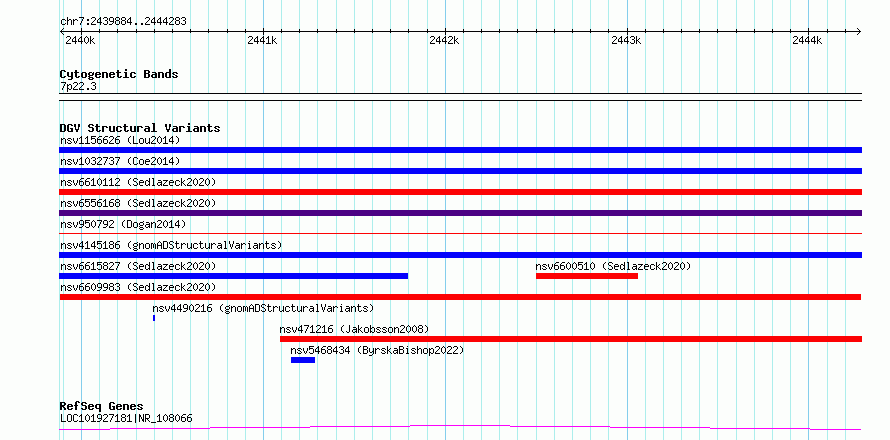The image size is (890, 440).
Task: Click the blue nsv6615827 variant bar
Action: pyautogui.click(x=233, y=276)
